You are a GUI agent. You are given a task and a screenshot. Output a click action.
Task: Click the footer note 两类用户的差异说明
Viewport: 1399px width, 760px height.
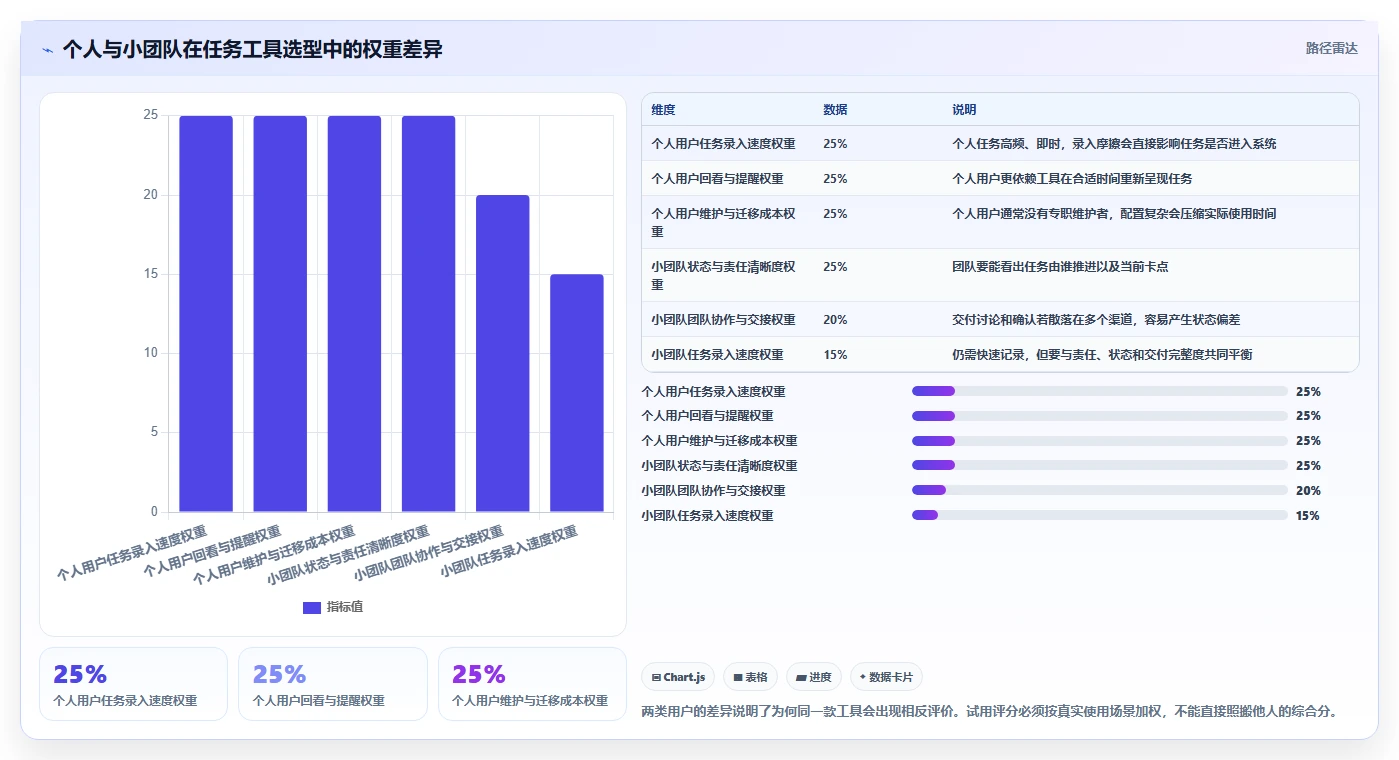(x=989, y=712)
